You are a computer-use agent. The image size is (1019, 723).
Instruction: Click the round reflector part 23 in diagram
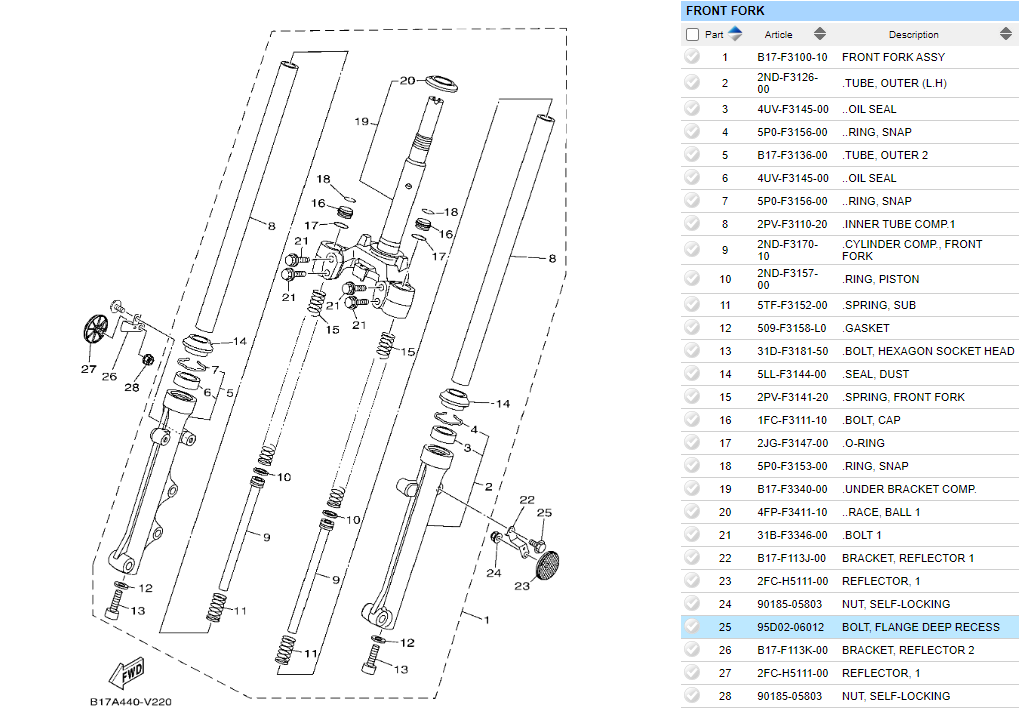point(543,565)
